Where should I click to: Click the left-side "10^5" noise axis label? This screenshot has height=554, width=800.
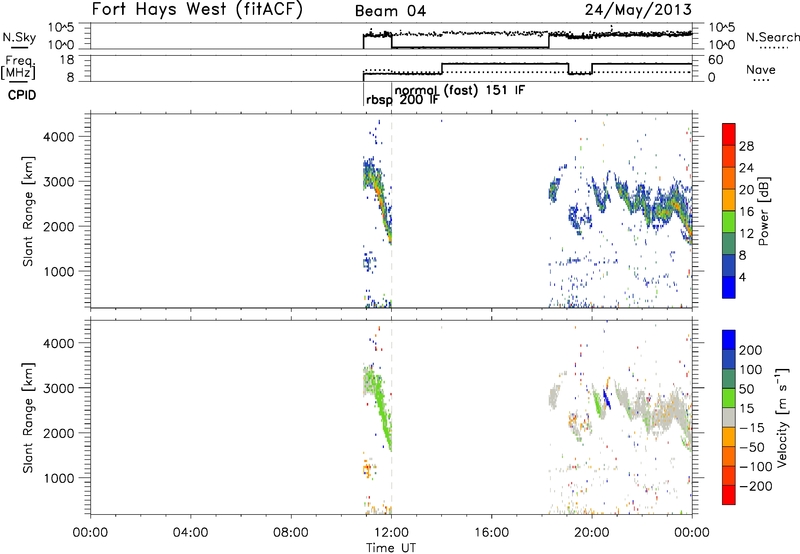[61, 28]
